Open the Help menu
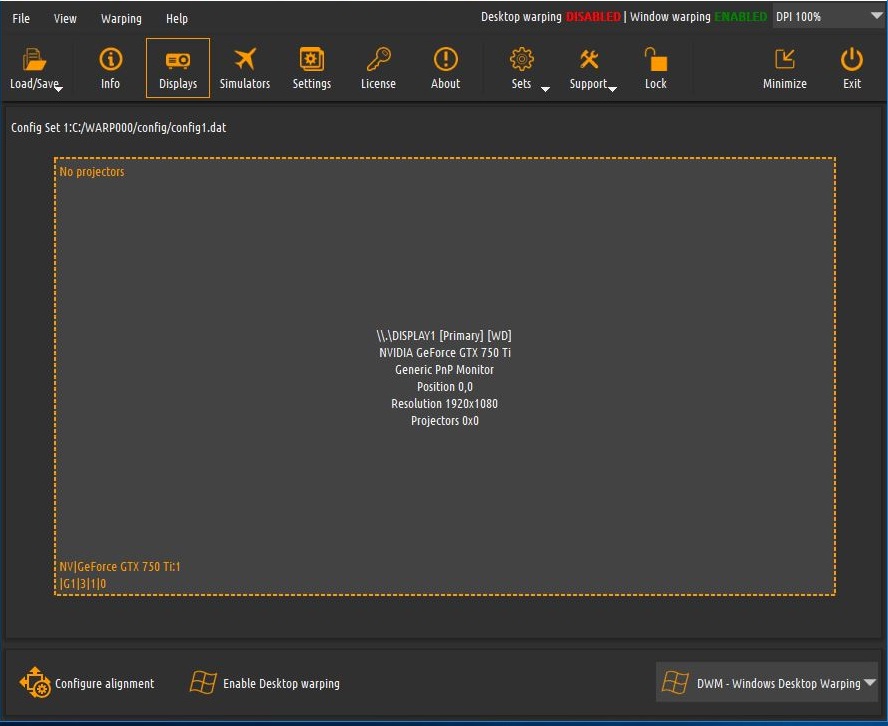This screenshot has height=726, width=888. pyautogui.click(x=177, y=18)
